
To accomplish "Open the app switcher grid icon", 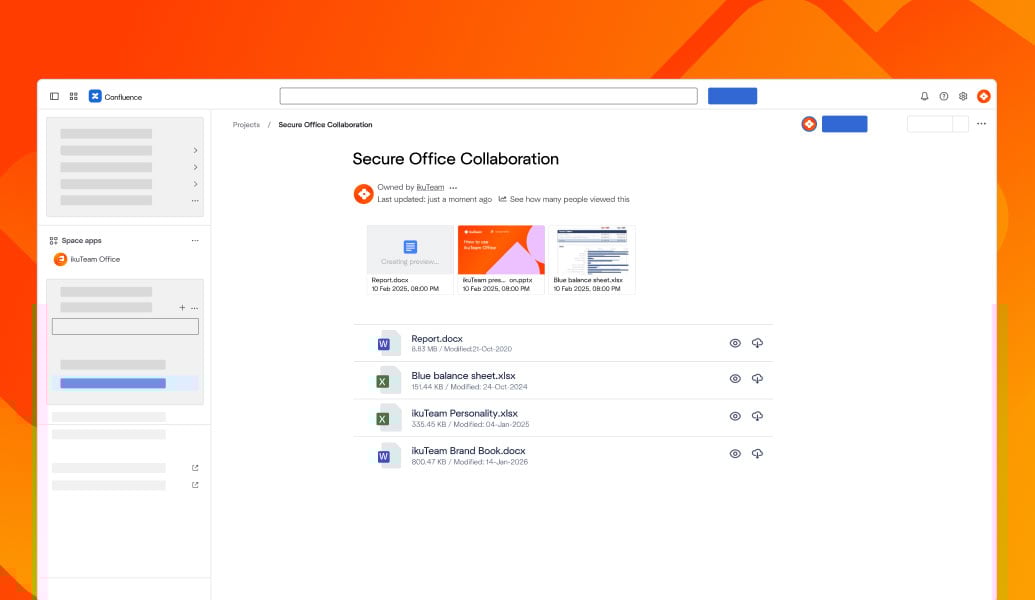I will 73,96.
